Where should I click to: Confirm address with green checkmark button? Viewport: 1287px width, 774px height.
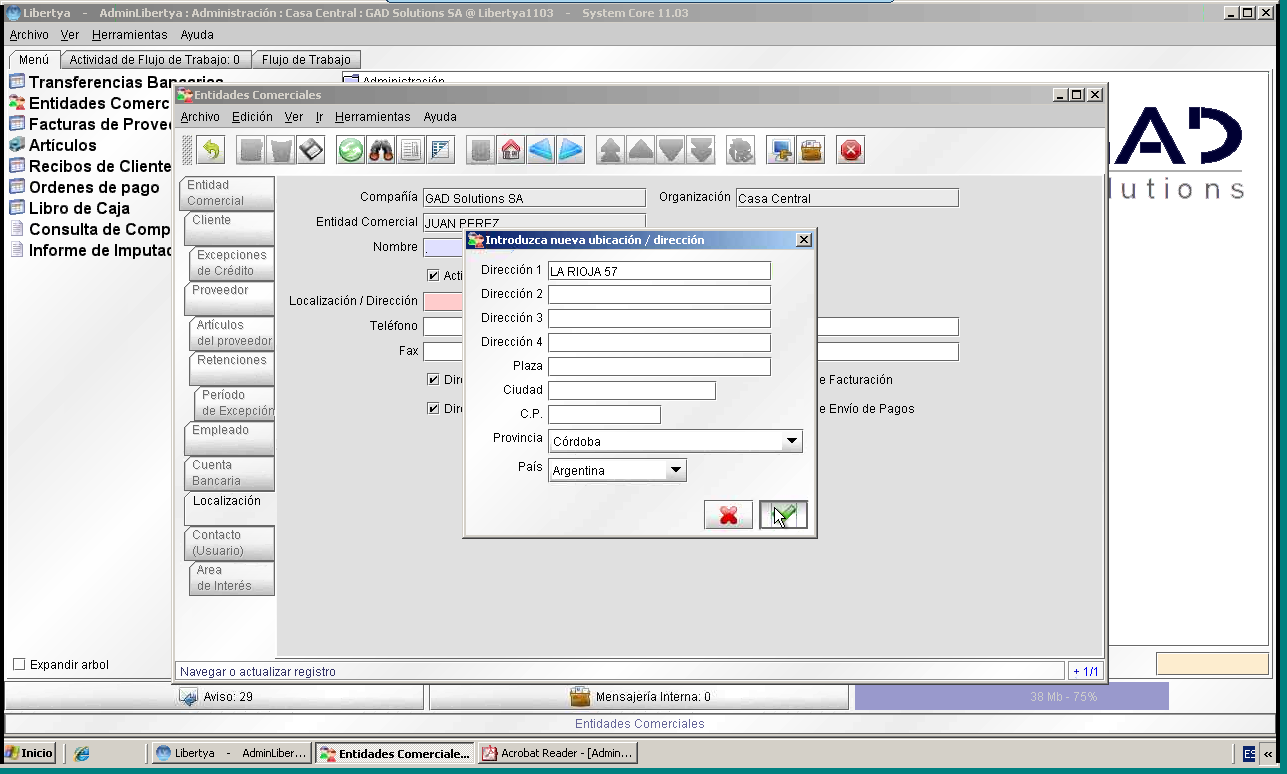click(784, 515)
